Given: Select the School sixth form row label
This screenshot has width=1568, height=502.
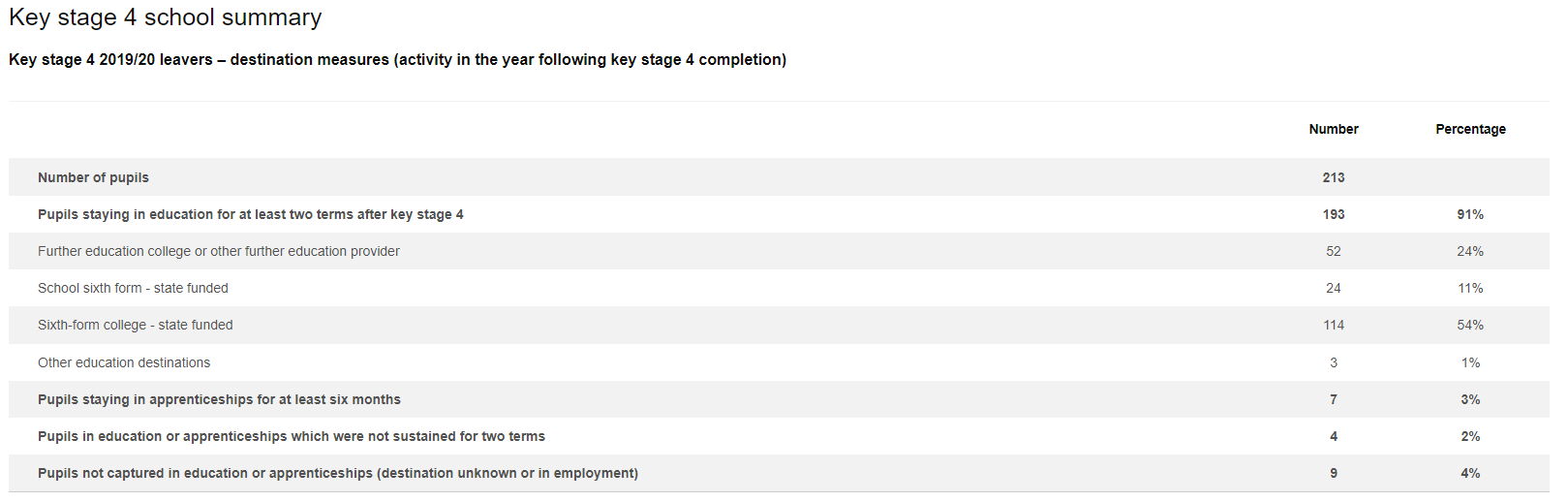Looking at the screenshot, I should click(133, 288).
